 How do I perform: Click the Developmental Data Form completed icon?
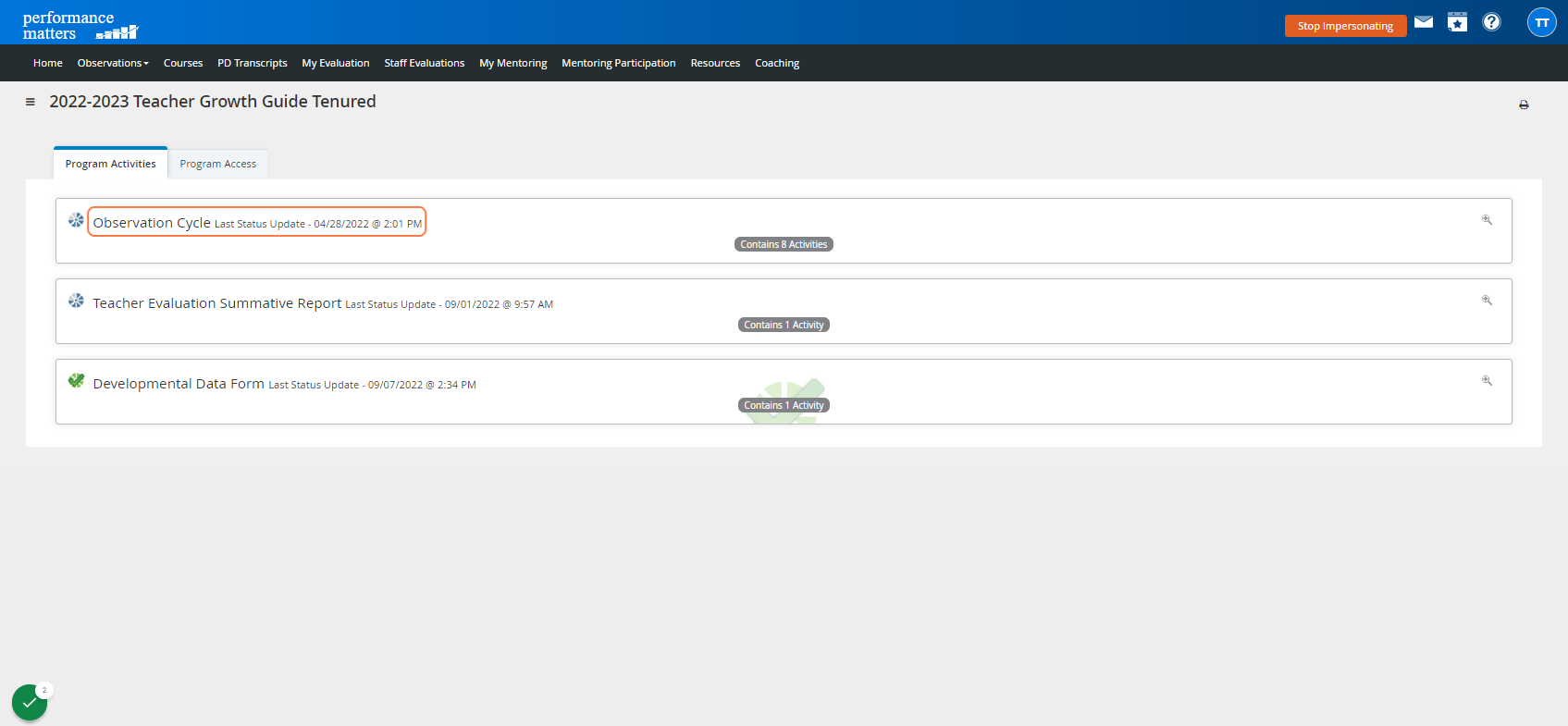pyautogui.click(x=76, y=381)
